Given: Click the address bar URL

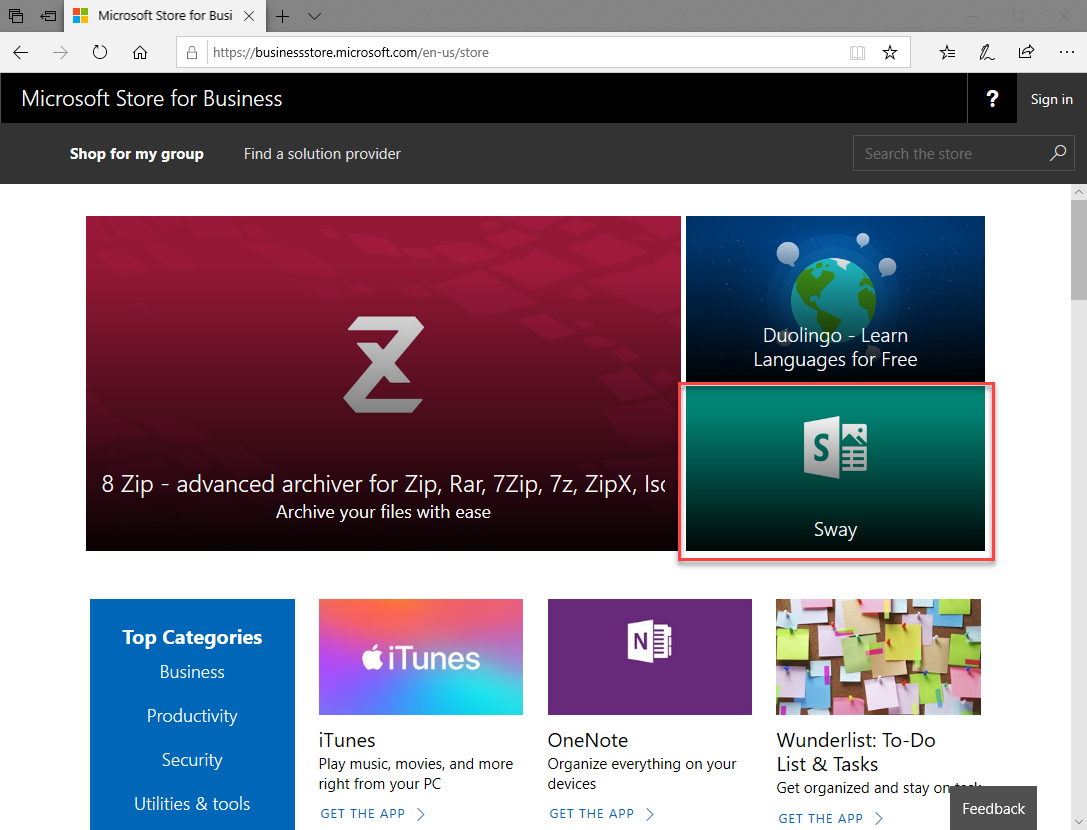Looking at the screenshot, I should [x=351, y=53].
